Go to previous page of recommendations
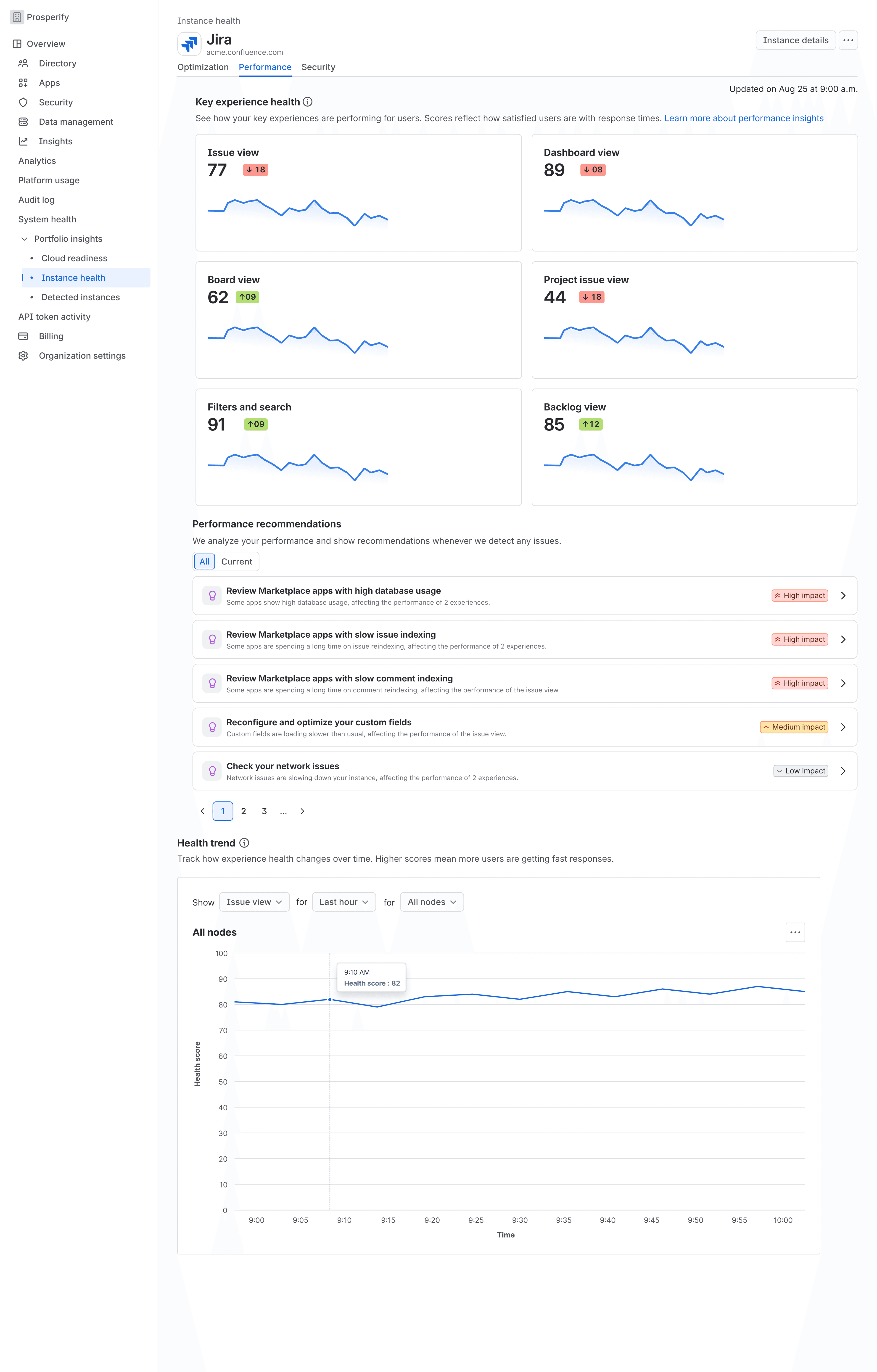 tap(202, 811)
